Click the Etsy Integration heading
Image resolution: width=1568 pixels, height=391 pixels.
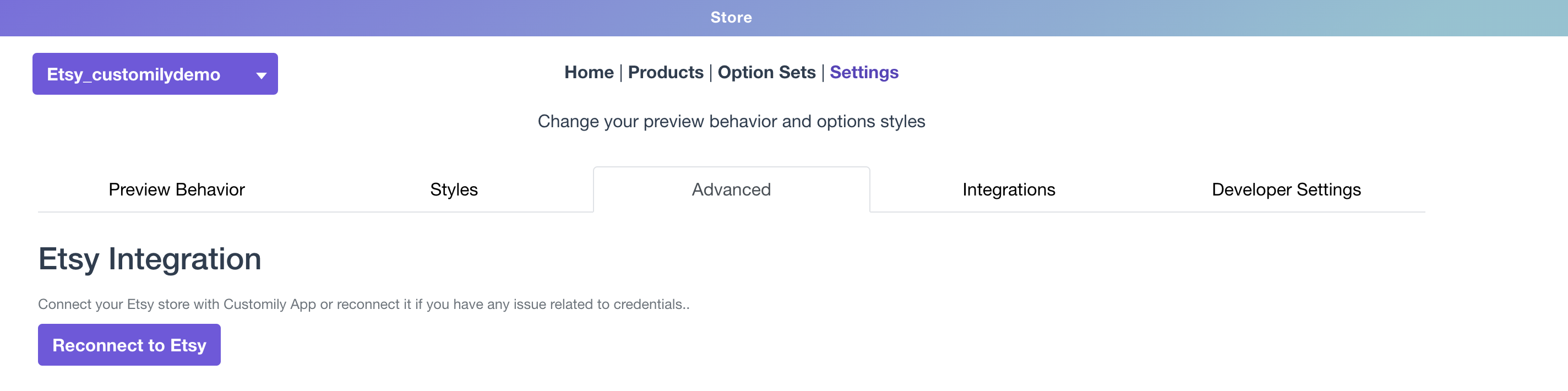(x=150, y=259)
